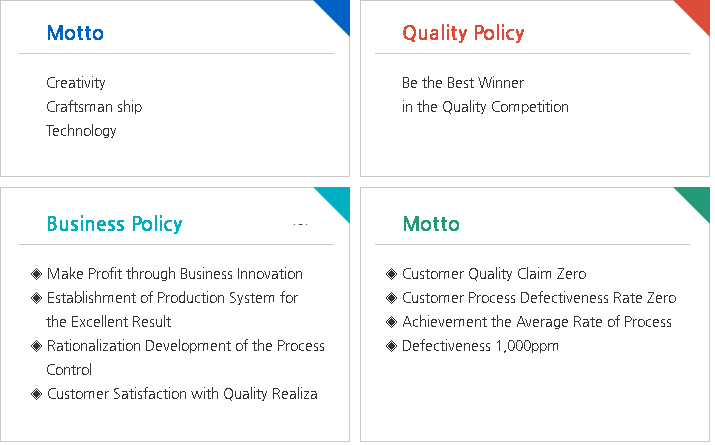Image resolution: width=715 pixels, height=445 pixels.
Task: Click Establishment of Production System text
Action: click(x=172, y=298)
